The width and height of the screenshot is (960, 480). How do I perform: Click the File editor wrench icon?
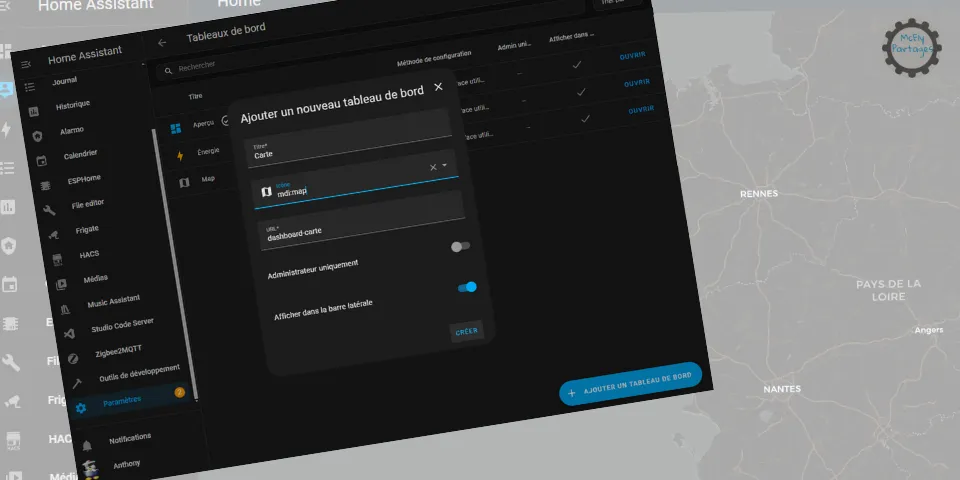(x=49, y=210)
